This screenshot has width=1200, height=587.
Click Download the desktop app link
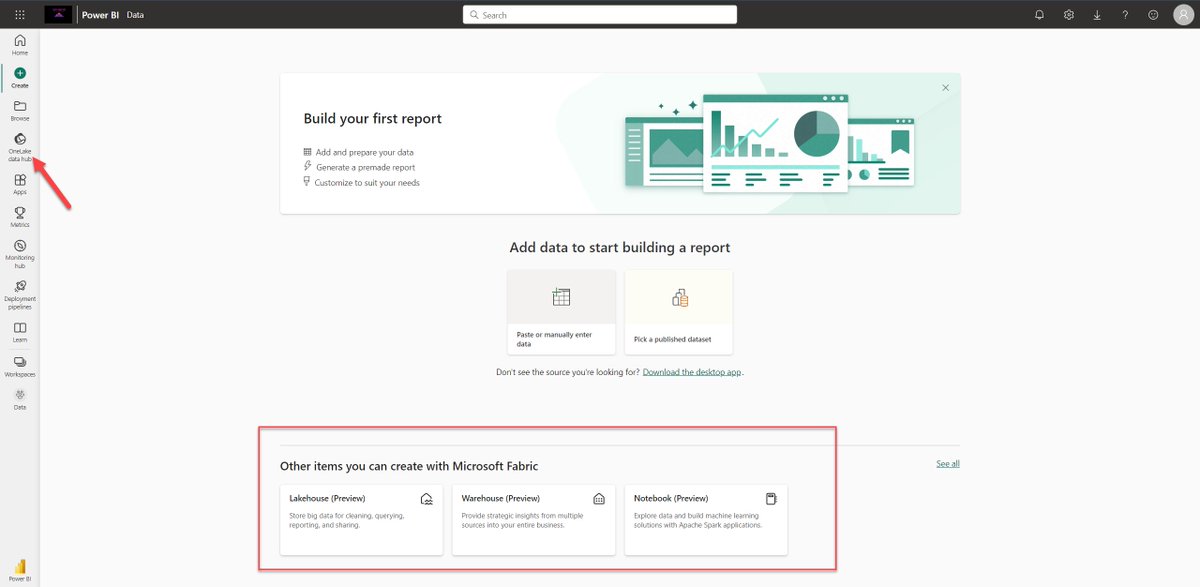coord(692,372)
